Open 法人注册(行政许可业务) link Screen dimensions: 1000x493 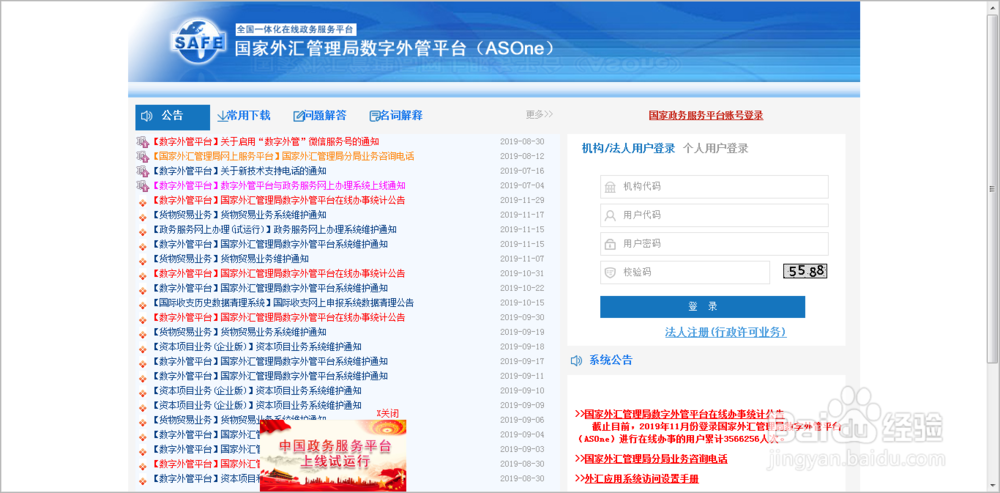coord(726,332)
